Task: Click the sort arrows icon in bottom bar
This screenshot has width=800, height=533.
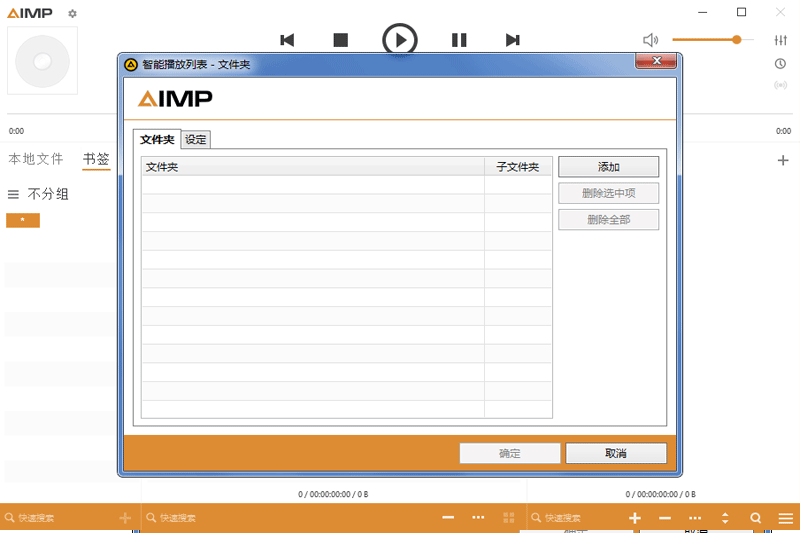Action: [725, 518]
